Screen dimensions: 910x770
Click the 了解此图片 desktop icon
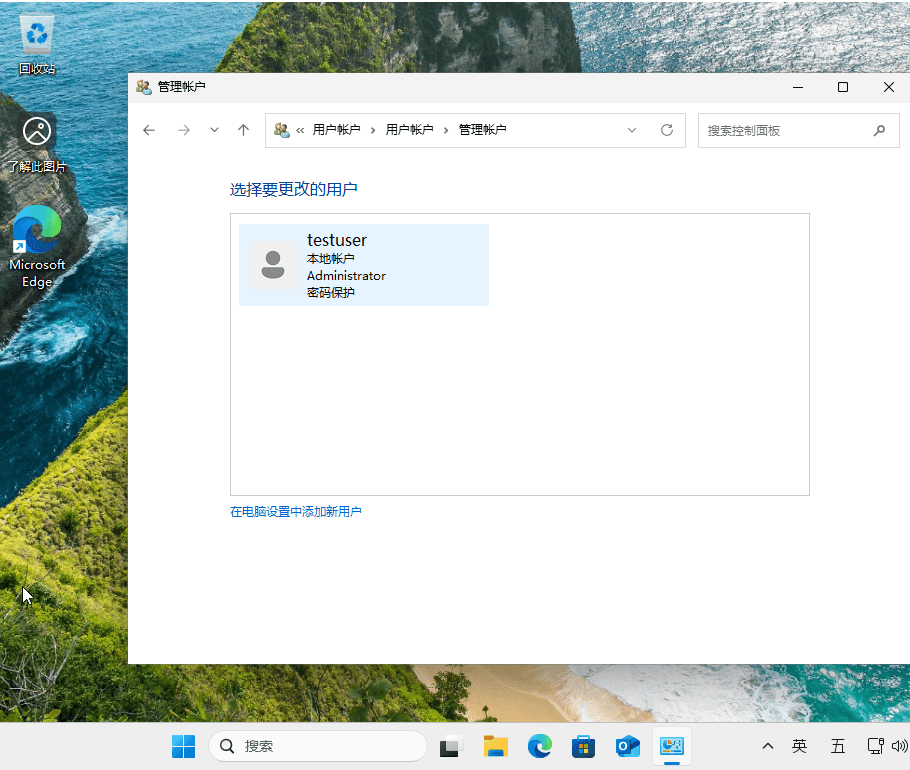[x=37, y=144]
